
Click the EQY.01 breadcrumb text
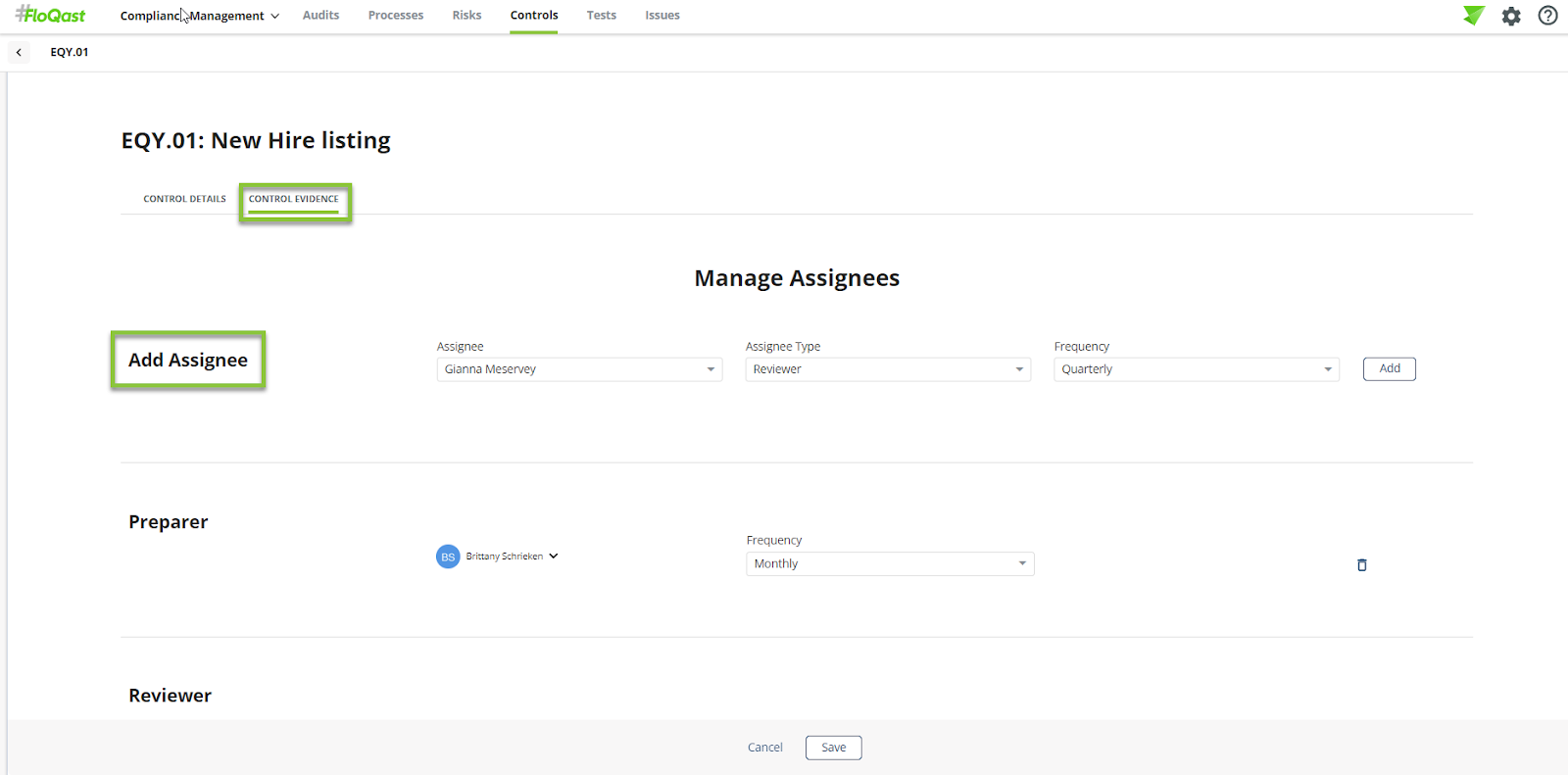pyautogui.click(x=70, y=52)
